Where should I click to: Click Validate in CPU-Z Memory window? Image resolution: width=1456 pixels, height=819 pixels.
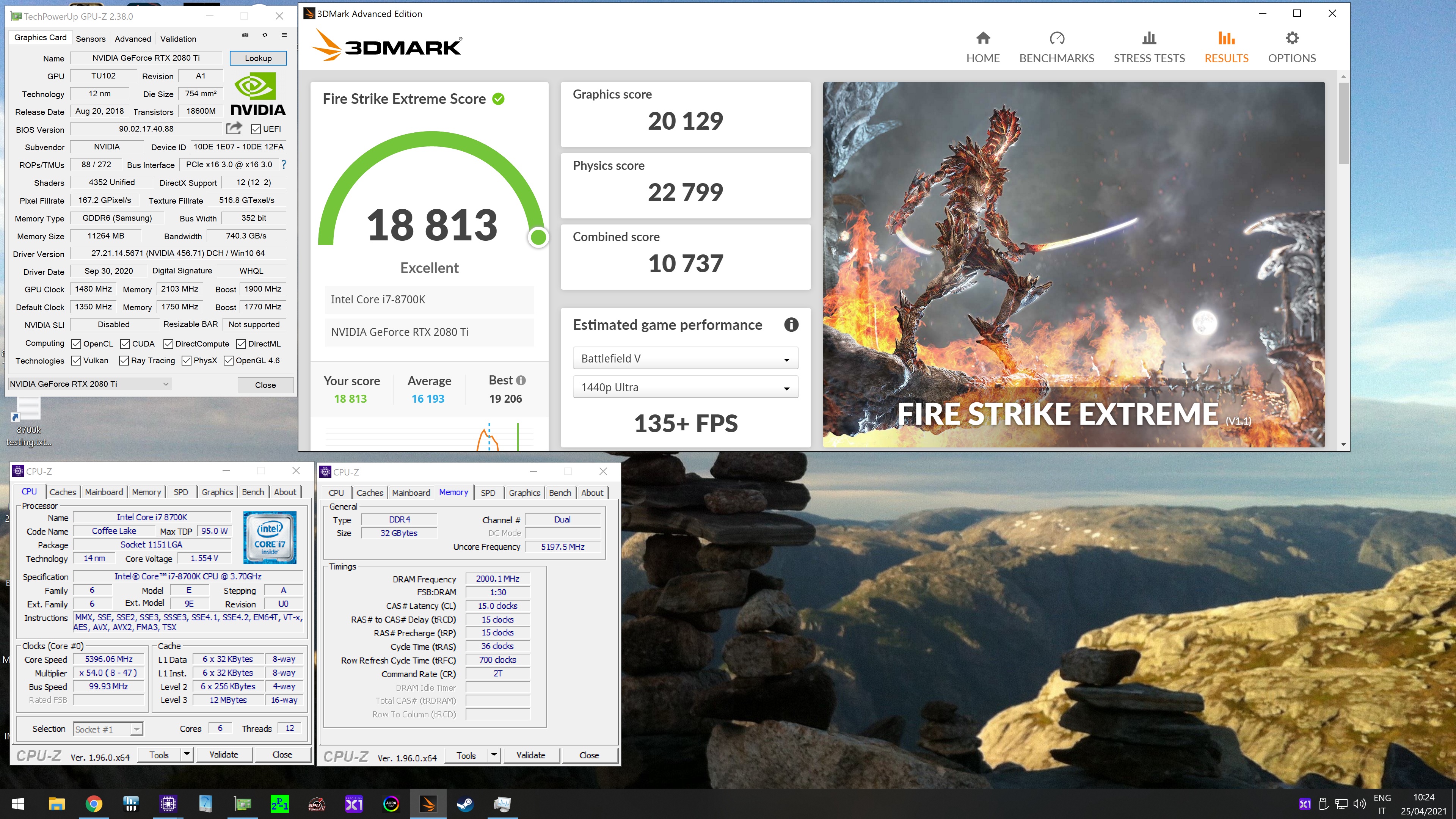531,755
